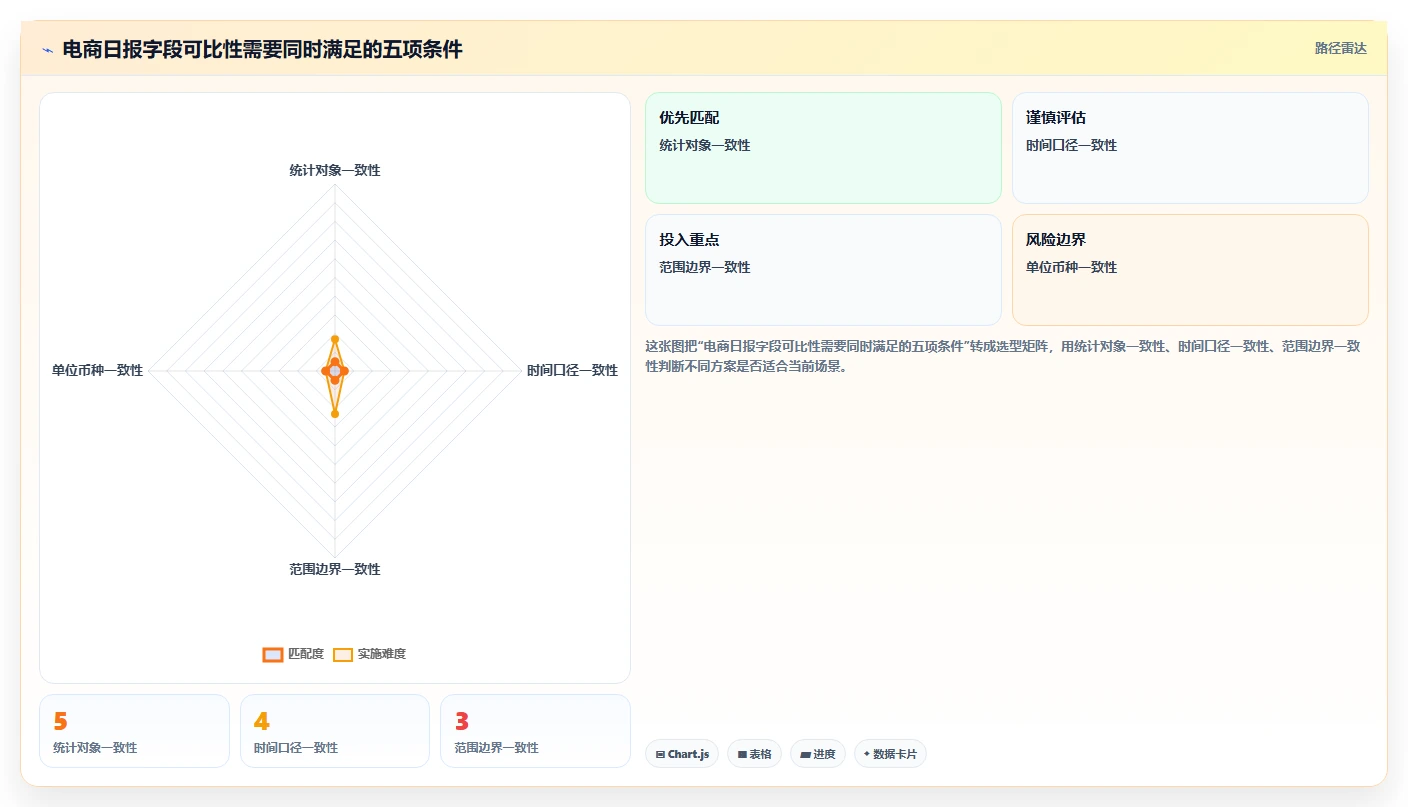This screenshot has height=807, width=1408.
Task: Toggle the 实施难度 legend swatch
Action: [x=343, y=654]
